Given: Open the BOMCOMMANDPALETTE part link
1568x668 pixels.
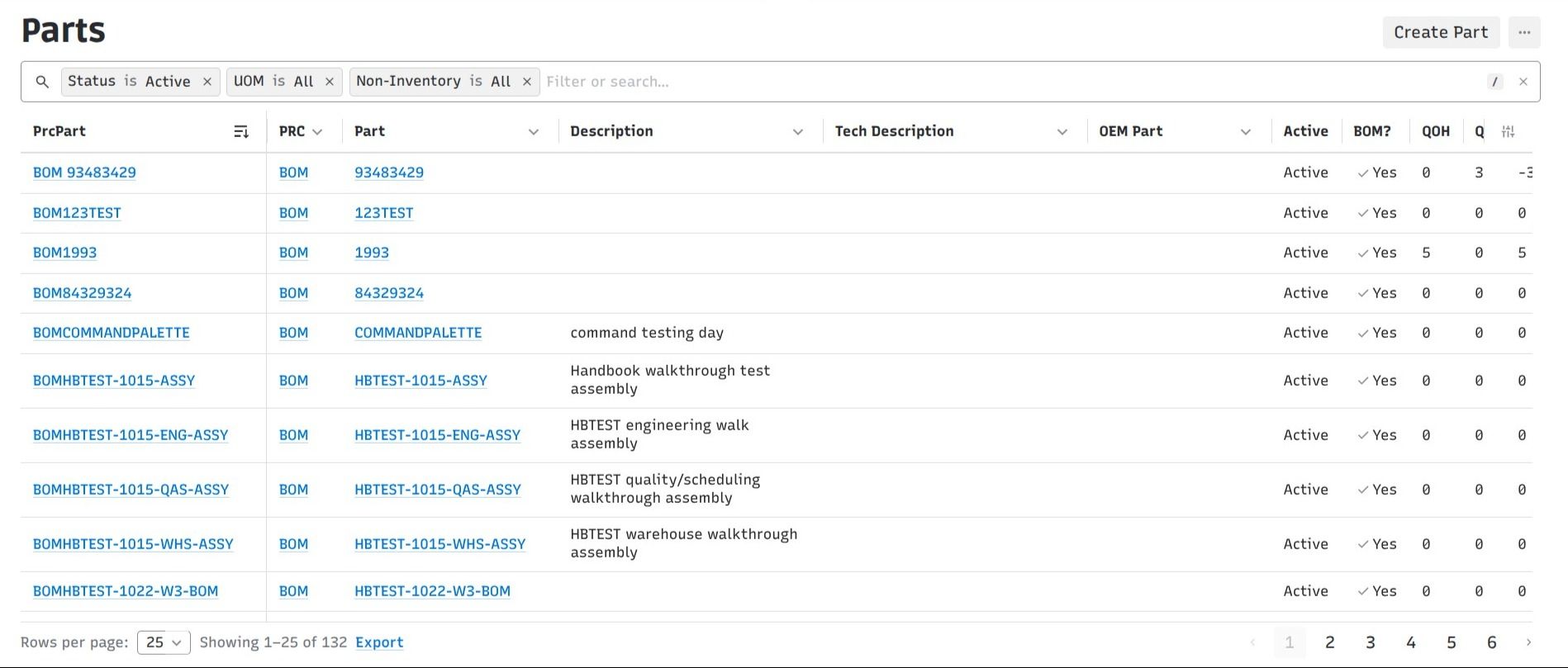Looking at the screenshot, I should [112, 333].
